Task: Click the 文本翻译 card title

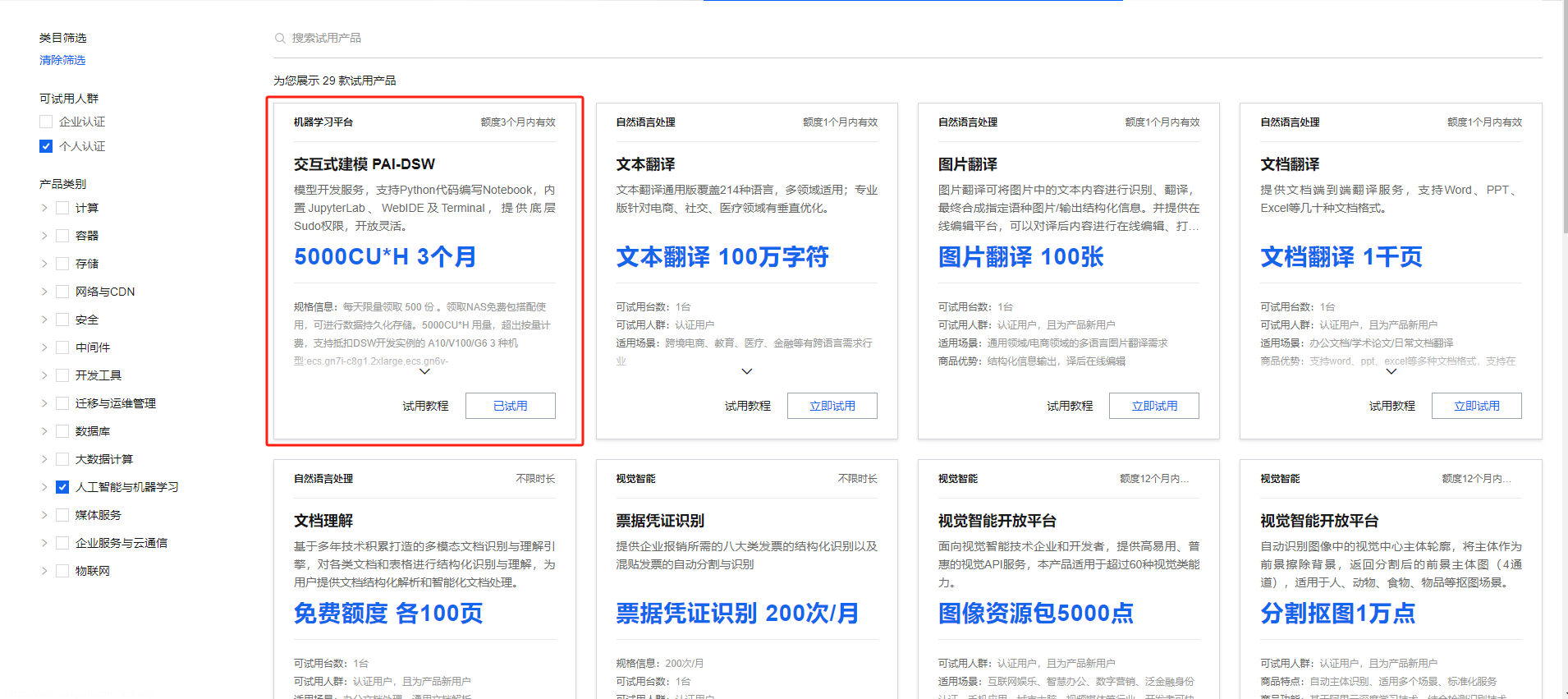Action: click(x=646, y=164)
